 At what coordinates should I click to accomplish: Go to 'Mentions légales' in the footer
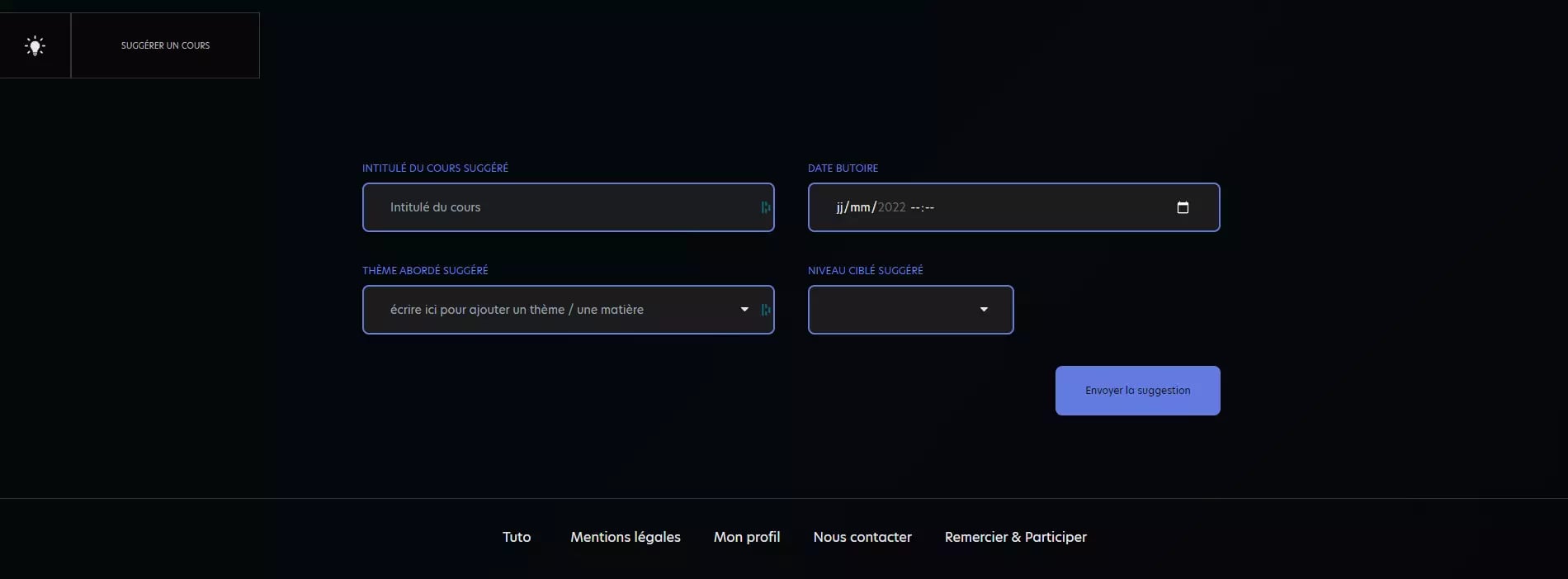point(626,537)
